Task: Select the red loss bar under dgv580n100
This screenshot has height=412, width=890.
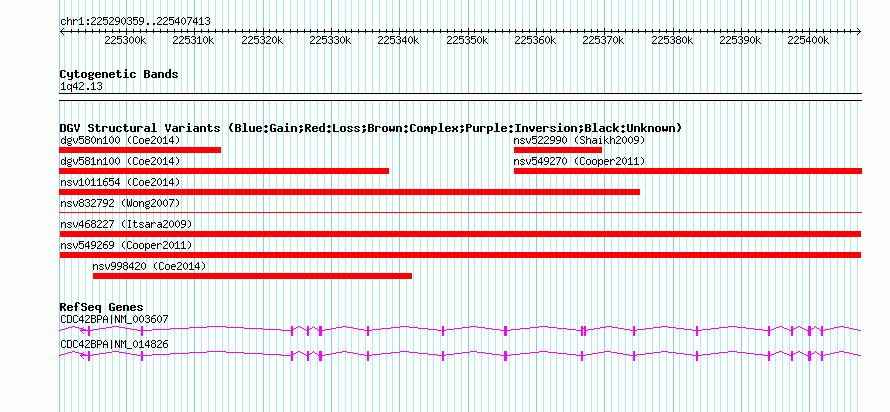Action: click(x=140, y=150)
